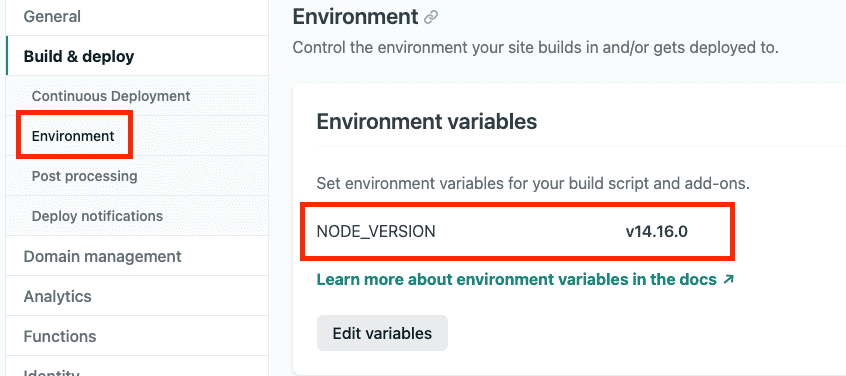The height and width of the screenshot is (376, 846).
Task: Click the Environment page heading
Action: [356, 17]
